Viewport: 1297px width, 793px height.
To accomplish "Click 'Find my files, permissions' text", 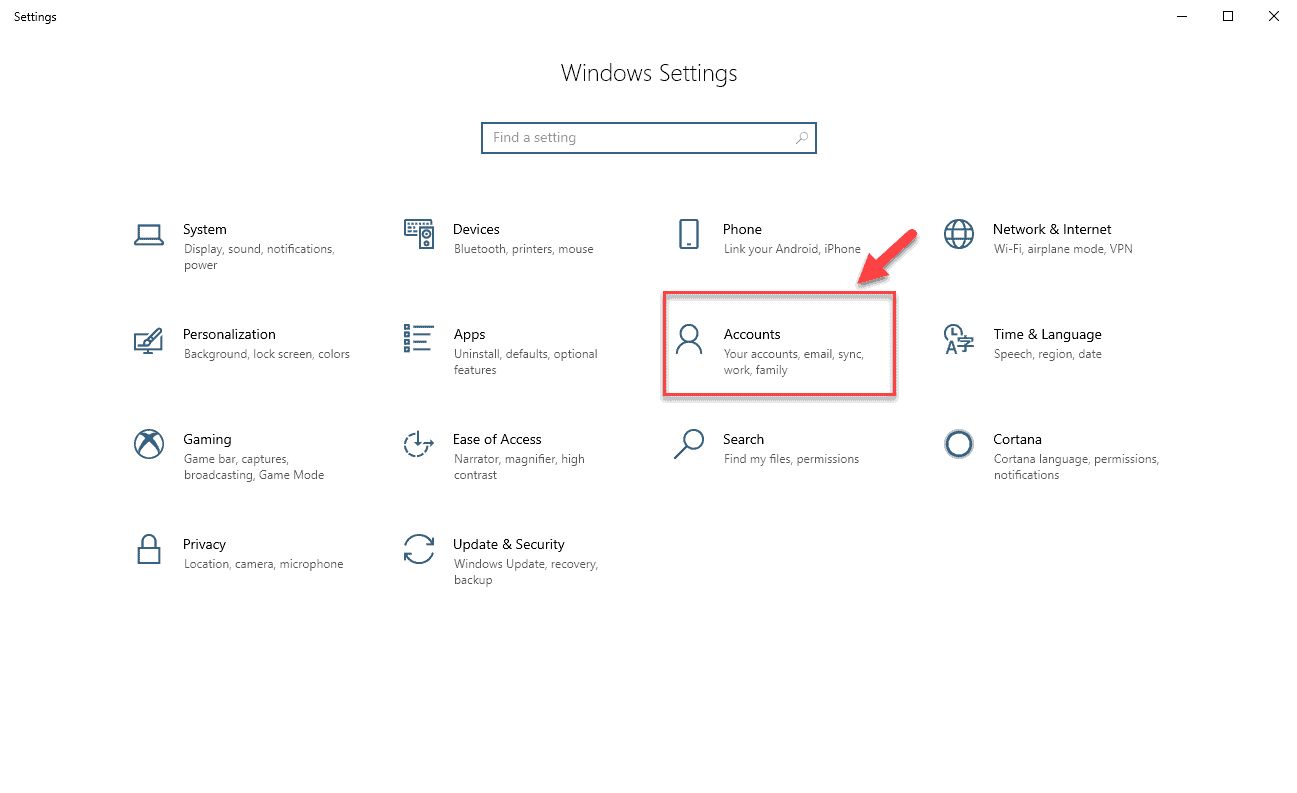I will (x=791, y=459).
